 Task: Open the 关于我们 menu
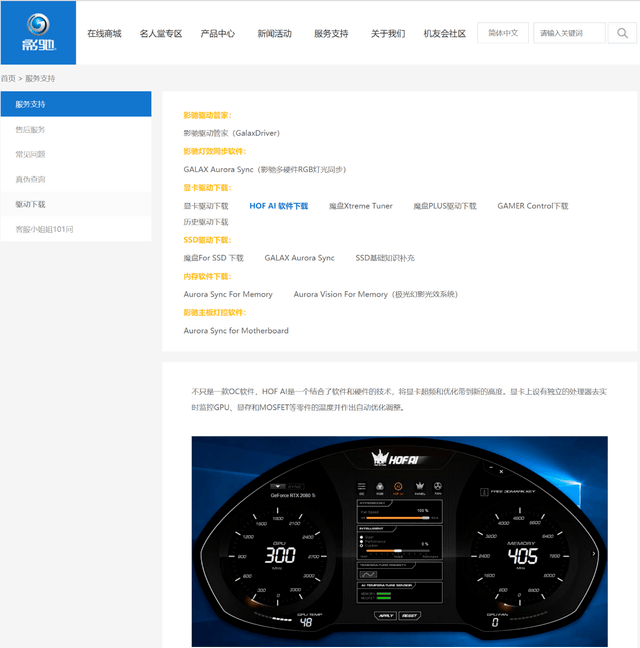(x=388, y=33)
